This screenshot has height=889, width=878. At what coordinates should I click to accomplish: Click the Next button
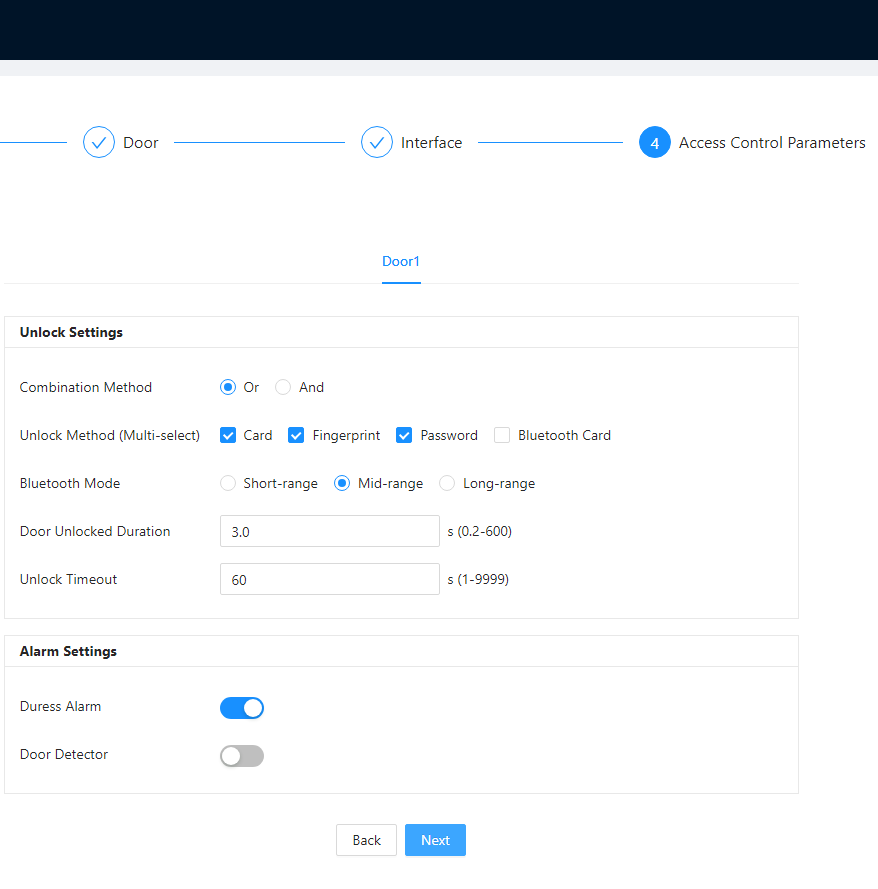435,840
